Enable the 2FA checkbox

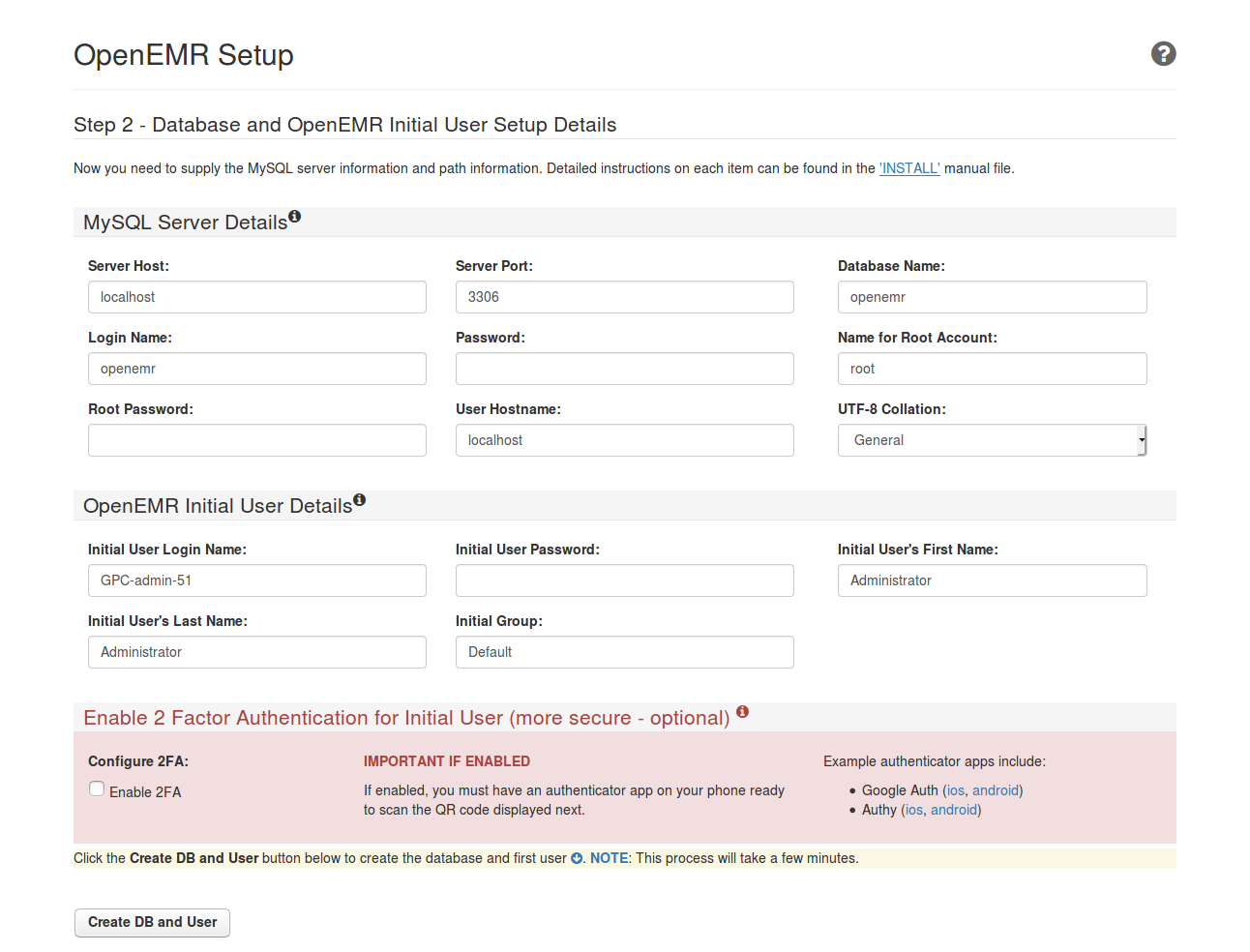click(x=97, y=789)
